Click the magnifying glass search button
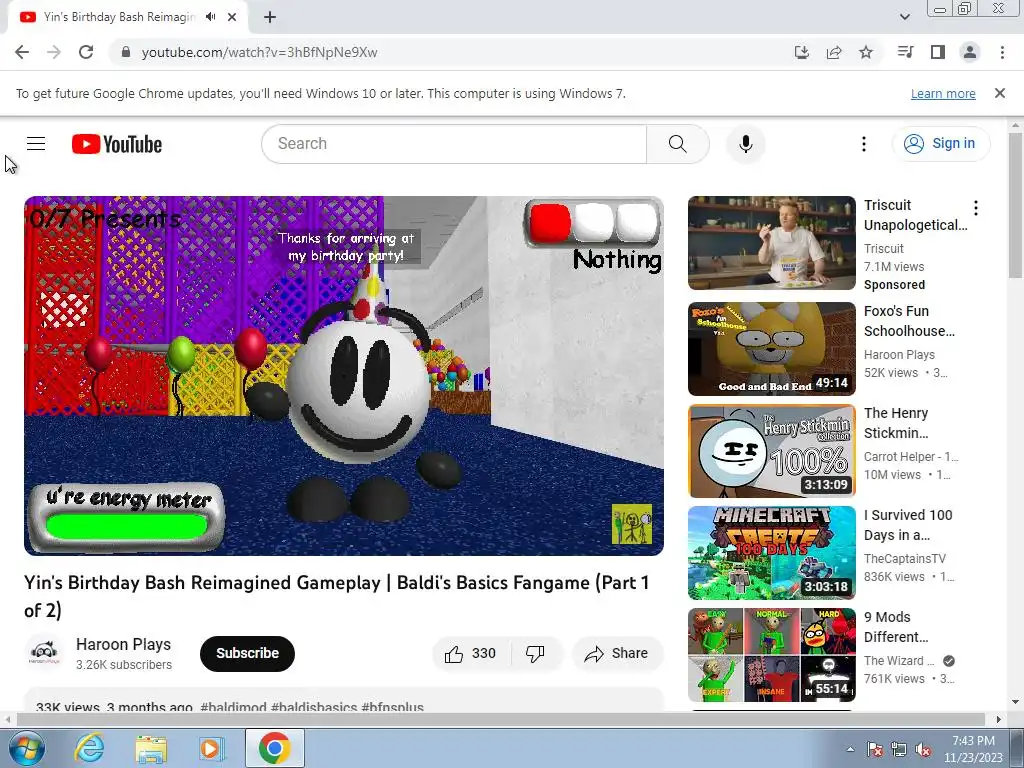1024x768 pixels. [x=677, y=144]
